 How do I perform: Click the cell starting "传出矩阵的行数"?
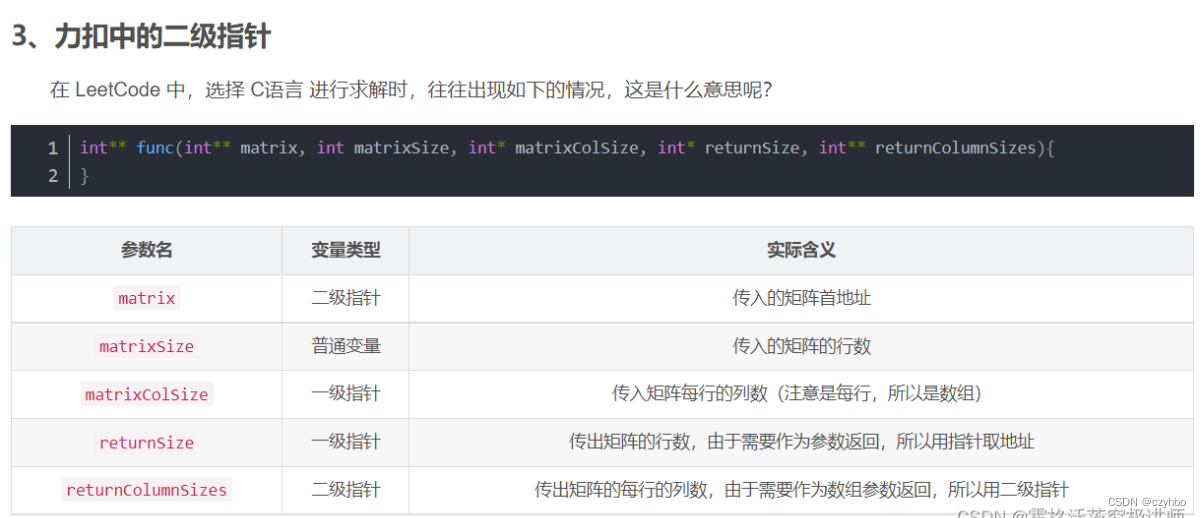pyautogui.click(x=801, y=442)
